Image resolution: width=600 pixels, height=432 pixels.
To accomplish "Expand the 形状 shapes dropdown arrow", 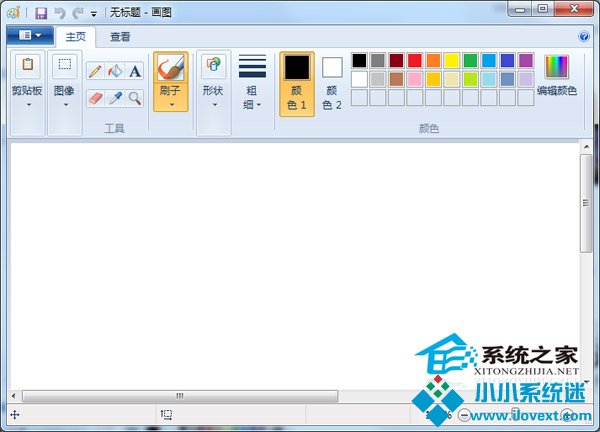I will 215,104.
